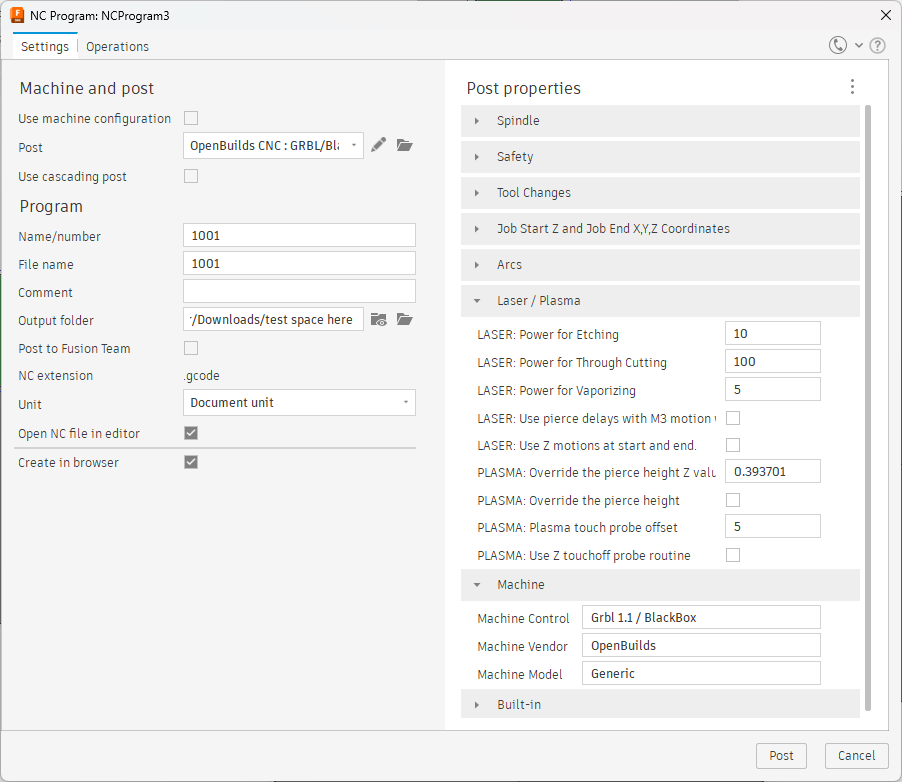Screen dimensions: 902x782
Task: Browse output folder using folder icon
Action: pos(404,320)
